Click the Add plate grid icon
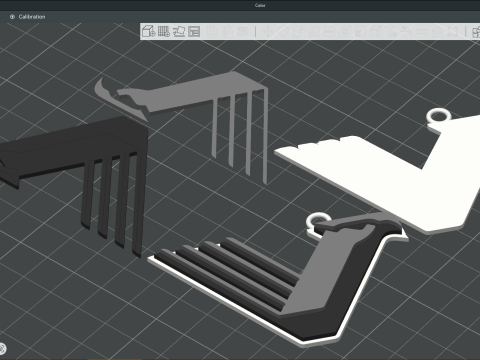Screen dimensions: 480x360 pyautogui.click(x=164, y=31)
